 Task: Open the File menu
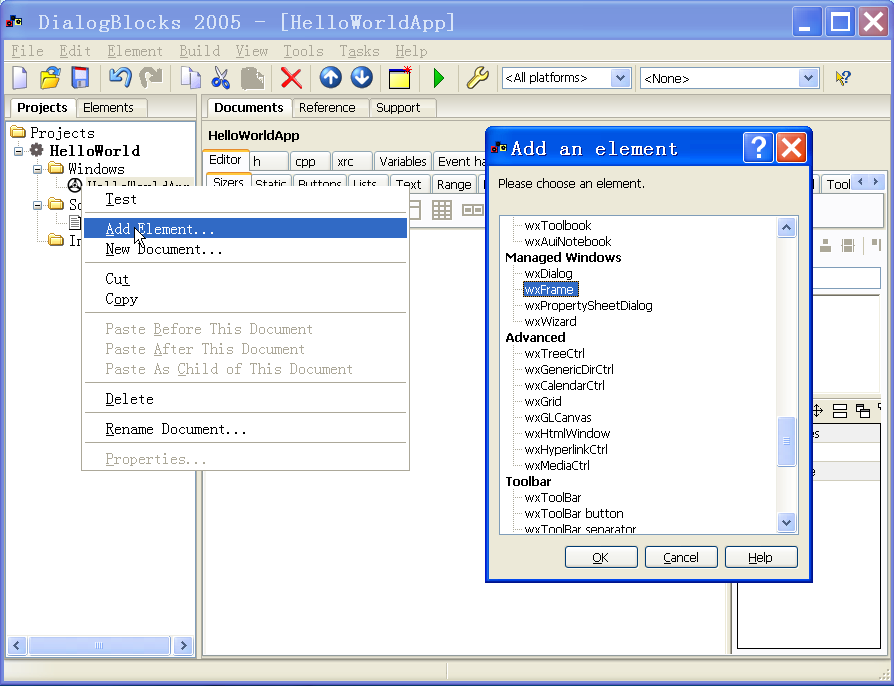tap(27, 51)
